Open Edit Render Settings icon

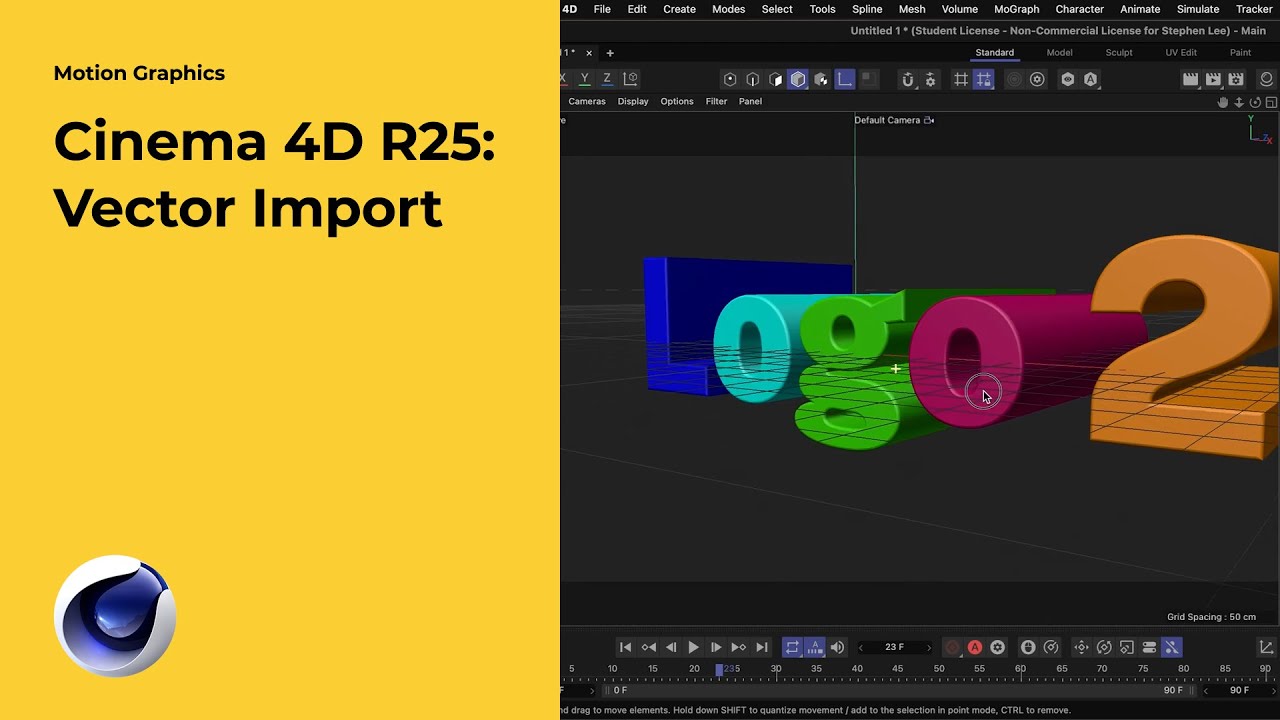[1236, 79]
